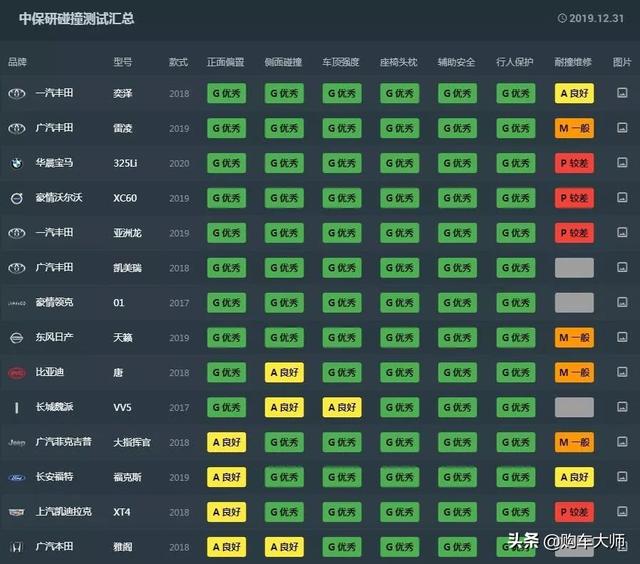This screenshot has width=640, height=564.
Task: Click the BMW logo beside 华晨宝马
Action: (x=17, y=163)
